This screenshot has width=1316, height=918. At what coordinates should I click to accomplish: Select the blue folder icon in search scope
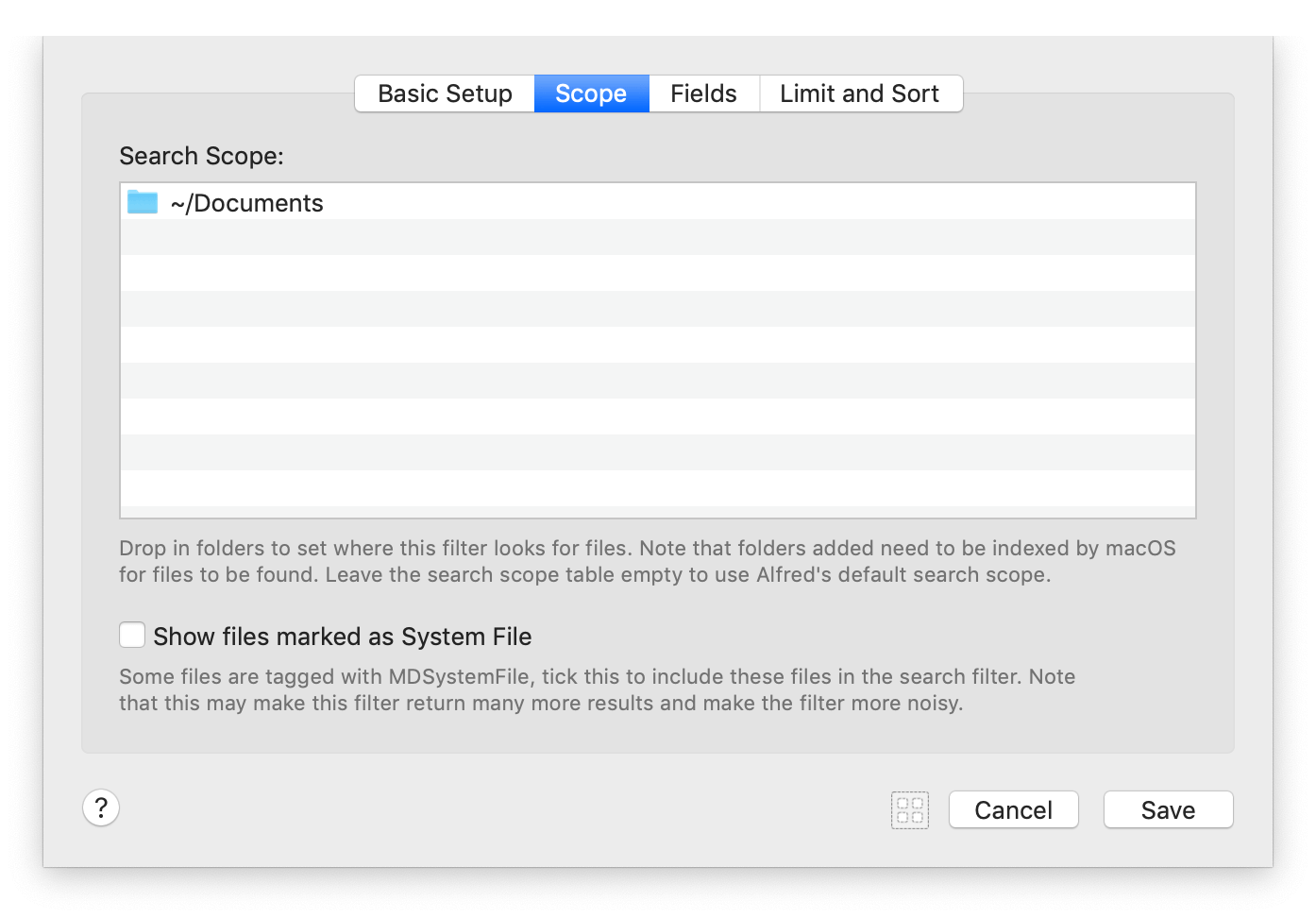(x=142, y=201)
